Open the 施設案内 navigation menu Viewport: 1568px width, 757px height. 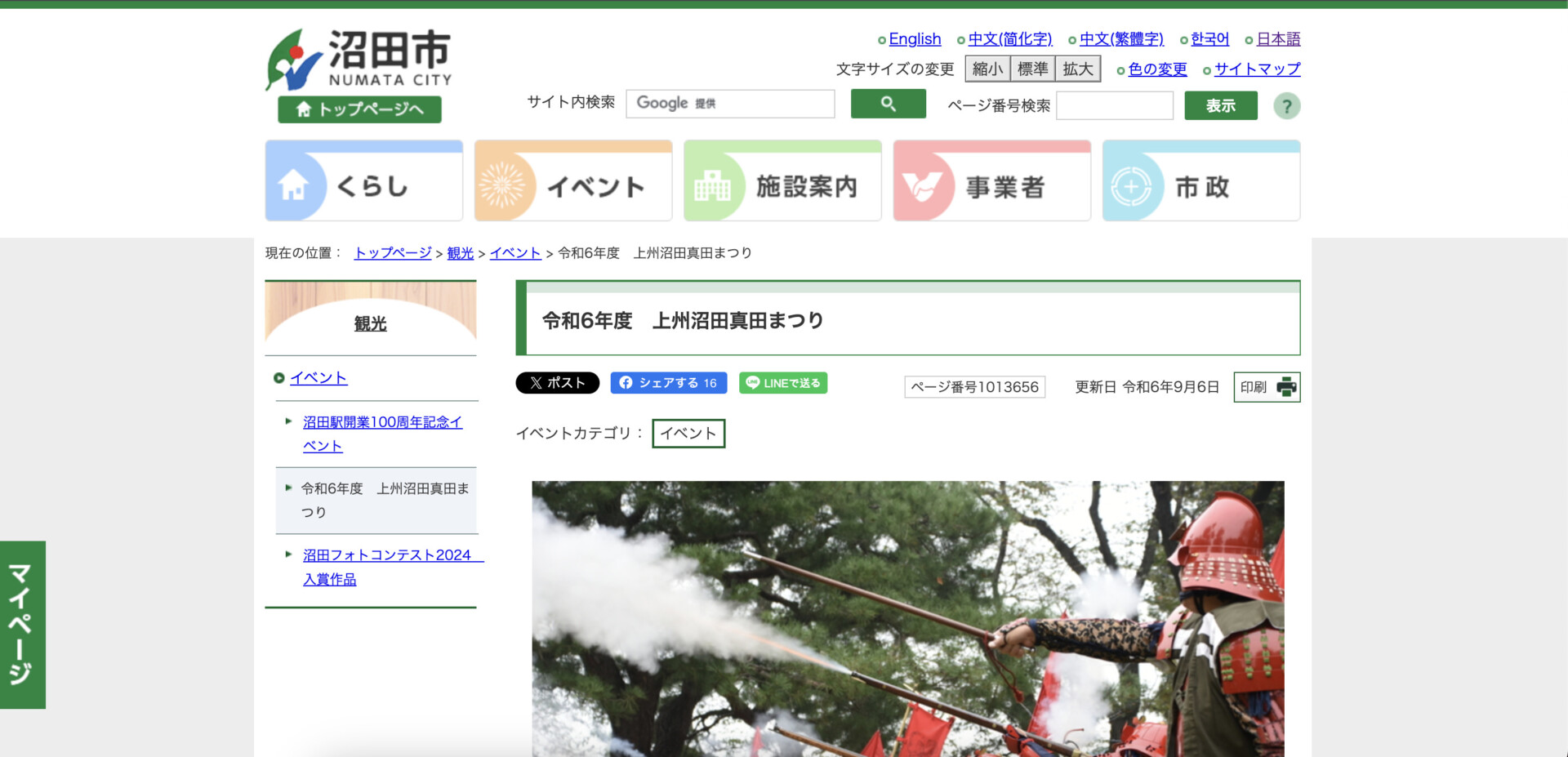click(x=782, y=181)
